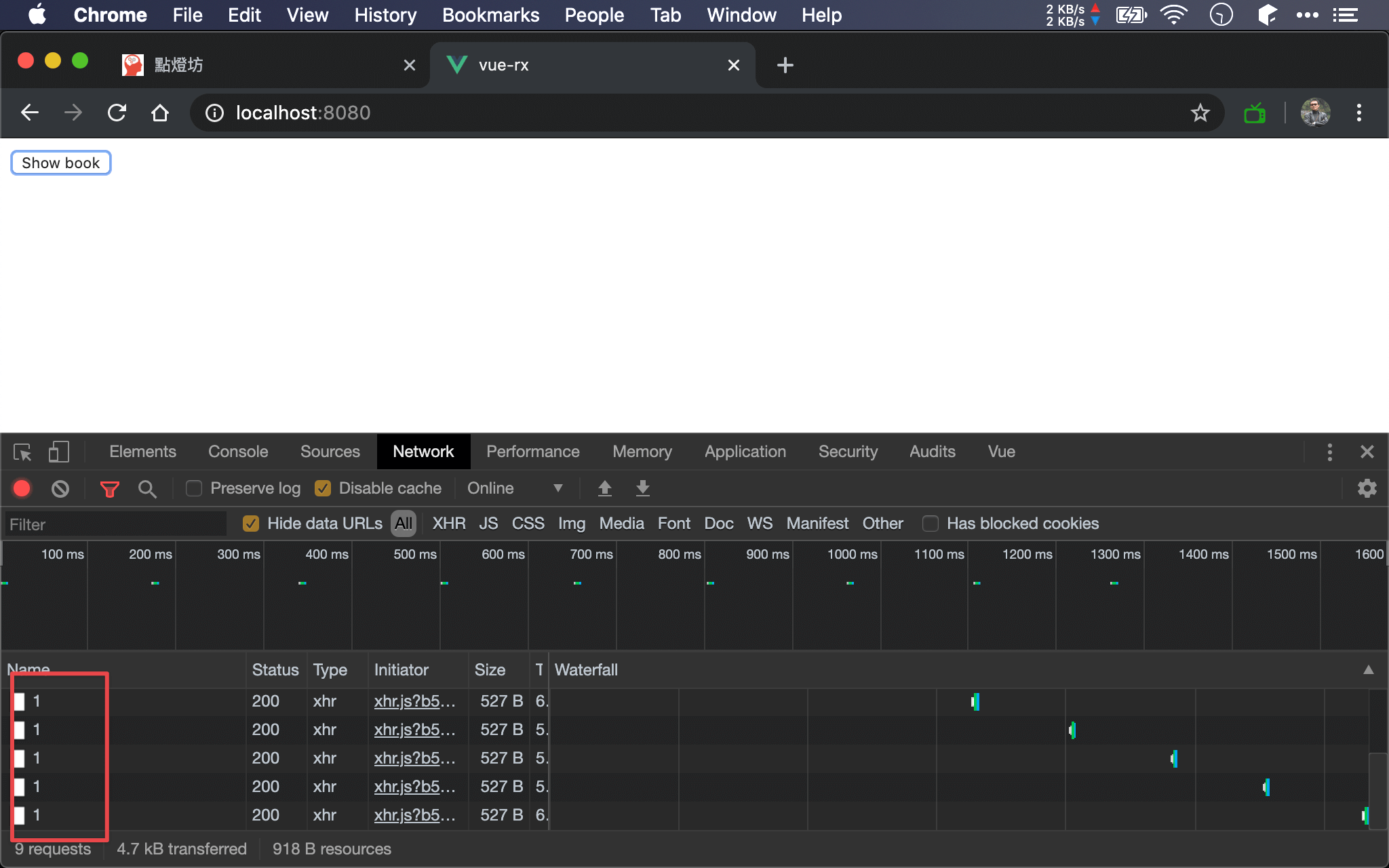This screenshot has height=868, width=1389.
Task: Check the Has blocked cookies box
Action: click(x=931, y=524)
